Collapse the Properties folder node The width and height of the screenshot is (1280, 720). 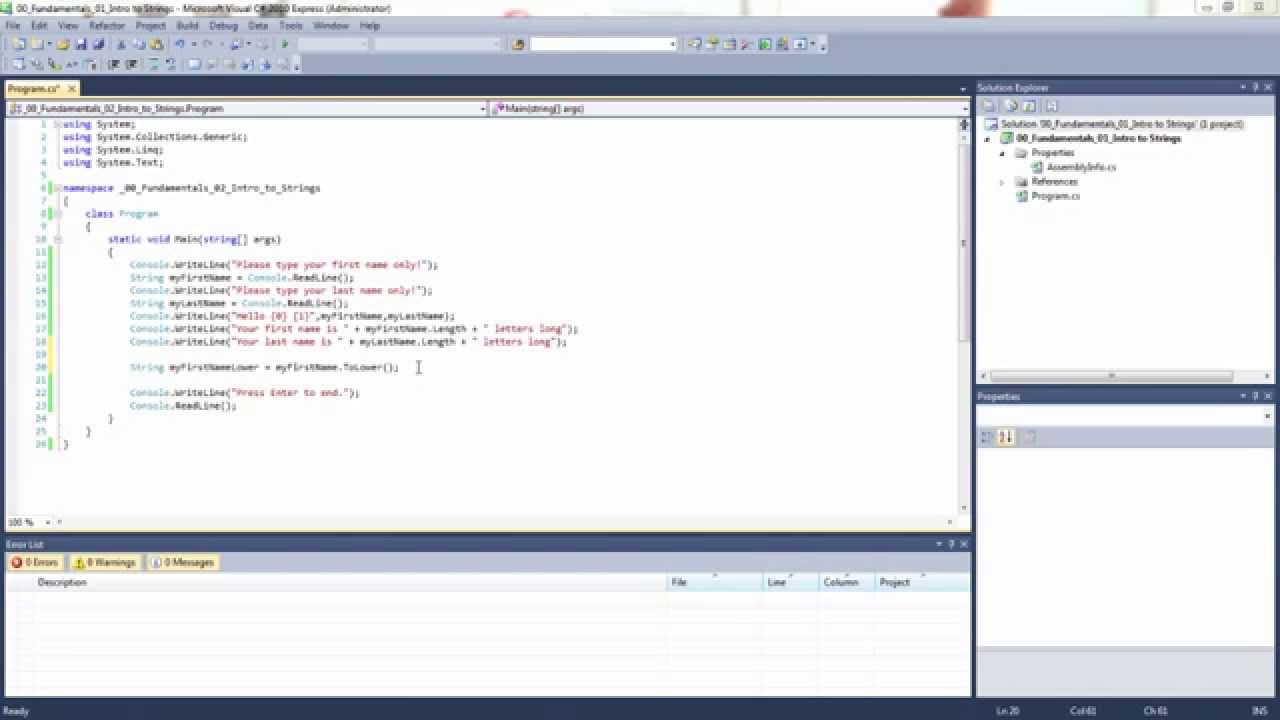point(1002,153)
